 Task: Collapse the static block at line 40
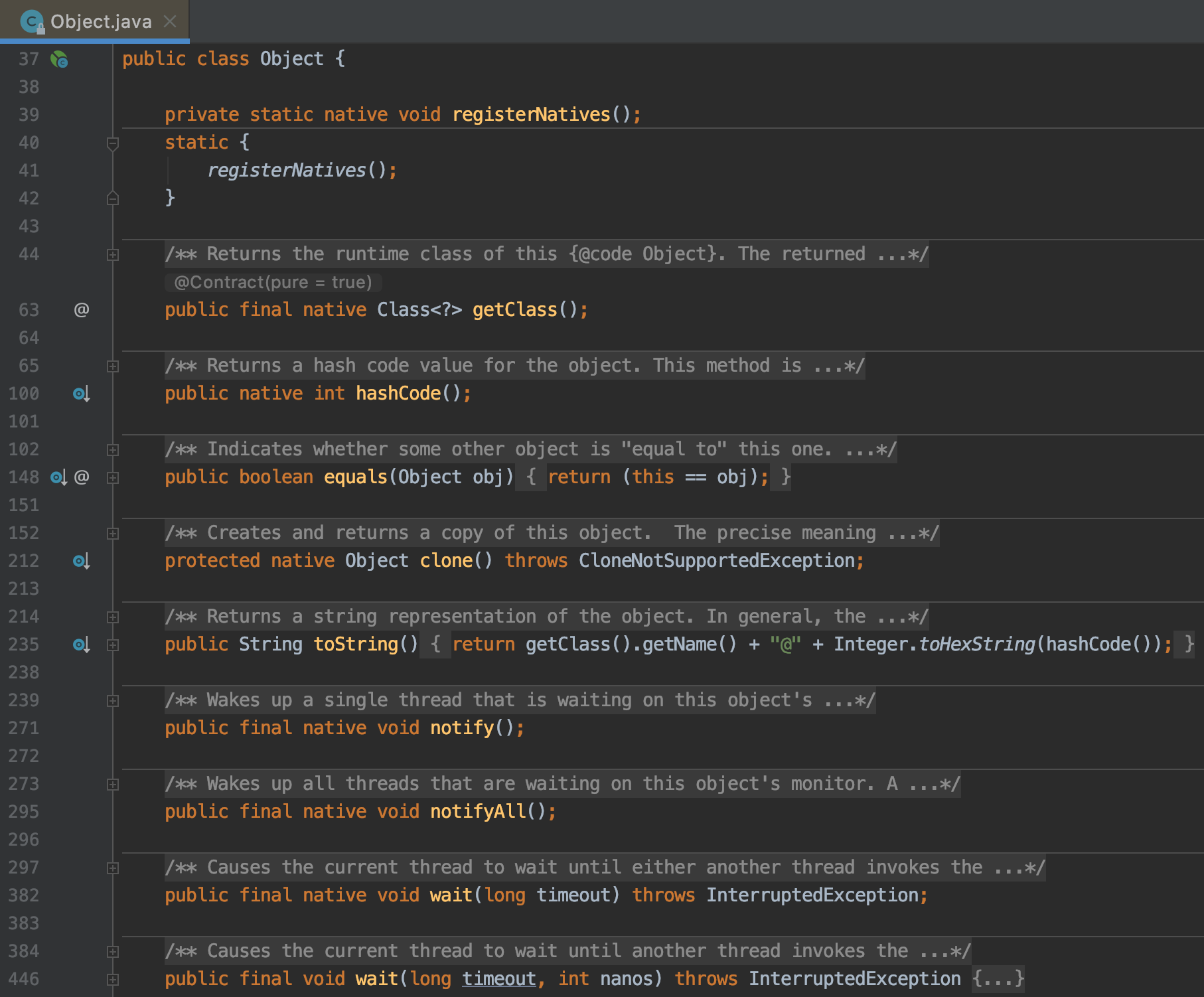(x=113, y=143)
